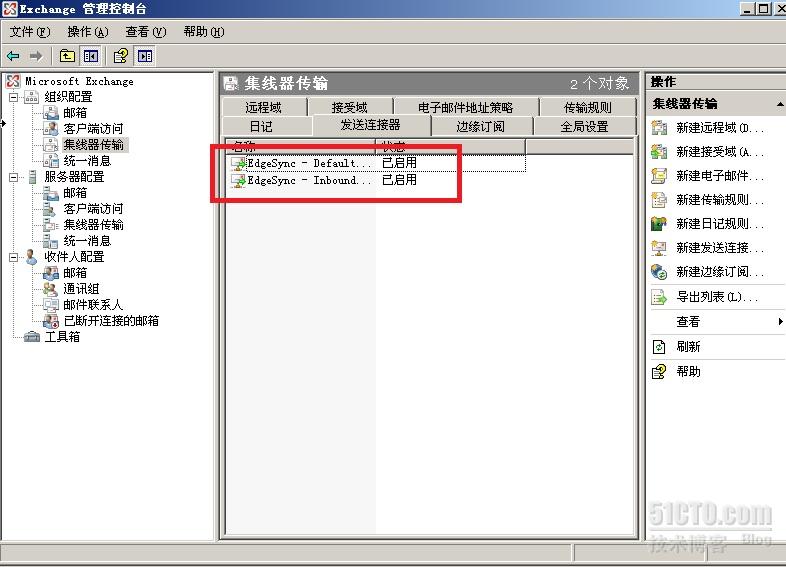Switch to the 日记 tab

click(x=262, y=126)
